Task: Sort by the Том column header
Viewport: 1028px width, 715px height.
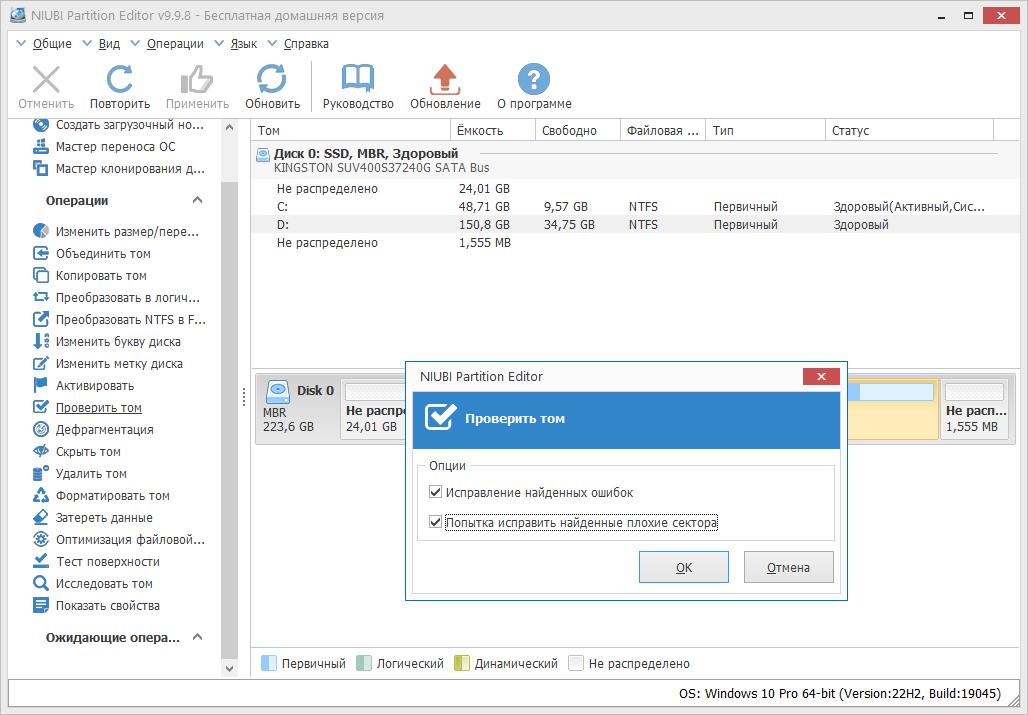Action: [351, 130]
